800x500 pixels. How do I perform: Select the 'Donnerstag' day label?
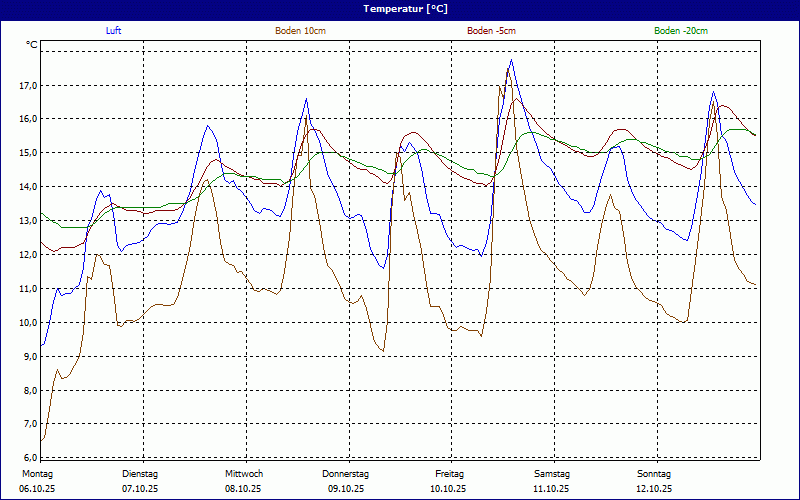346,474
